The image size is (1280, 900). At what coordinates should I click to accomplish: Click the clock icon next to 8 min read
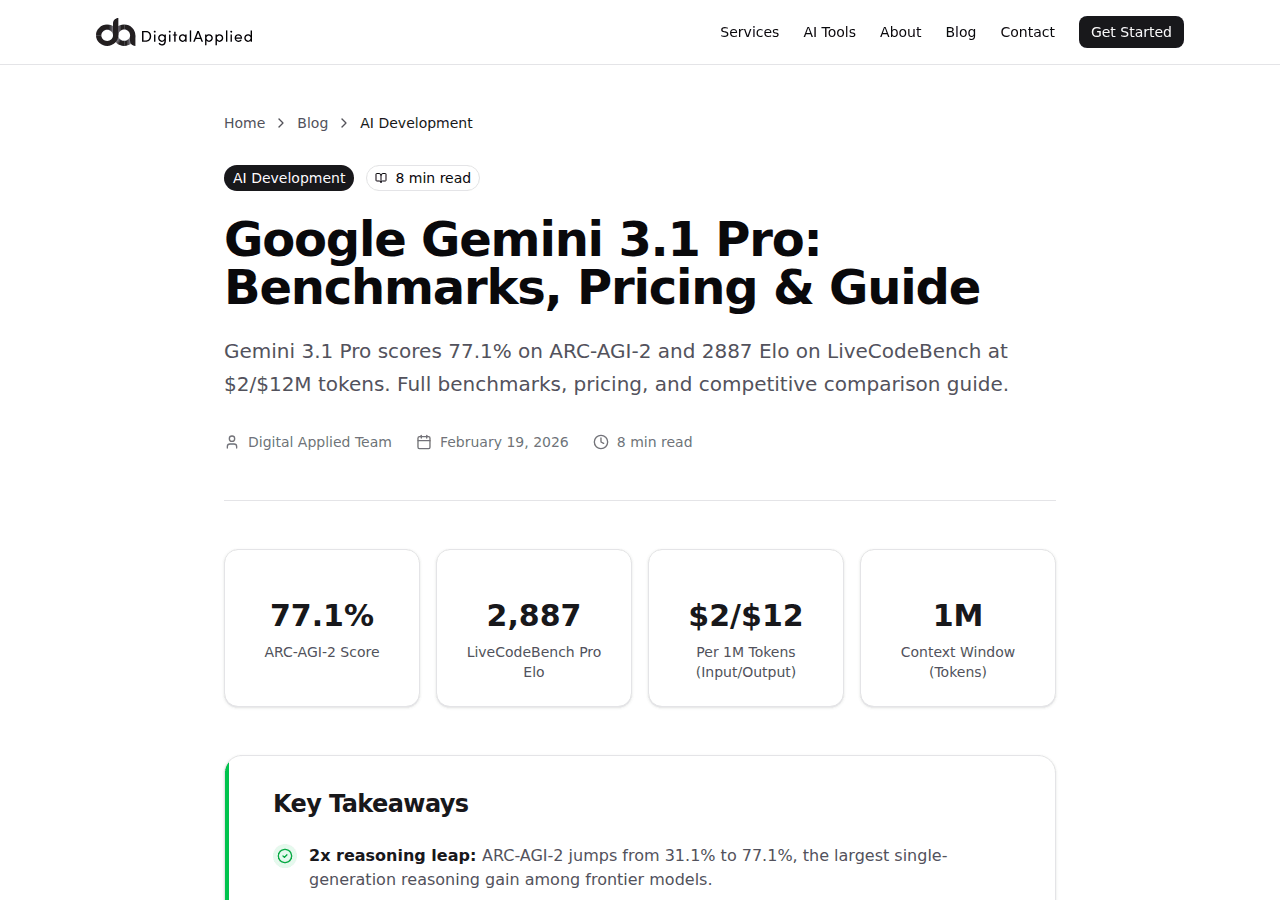click(601, 441)
